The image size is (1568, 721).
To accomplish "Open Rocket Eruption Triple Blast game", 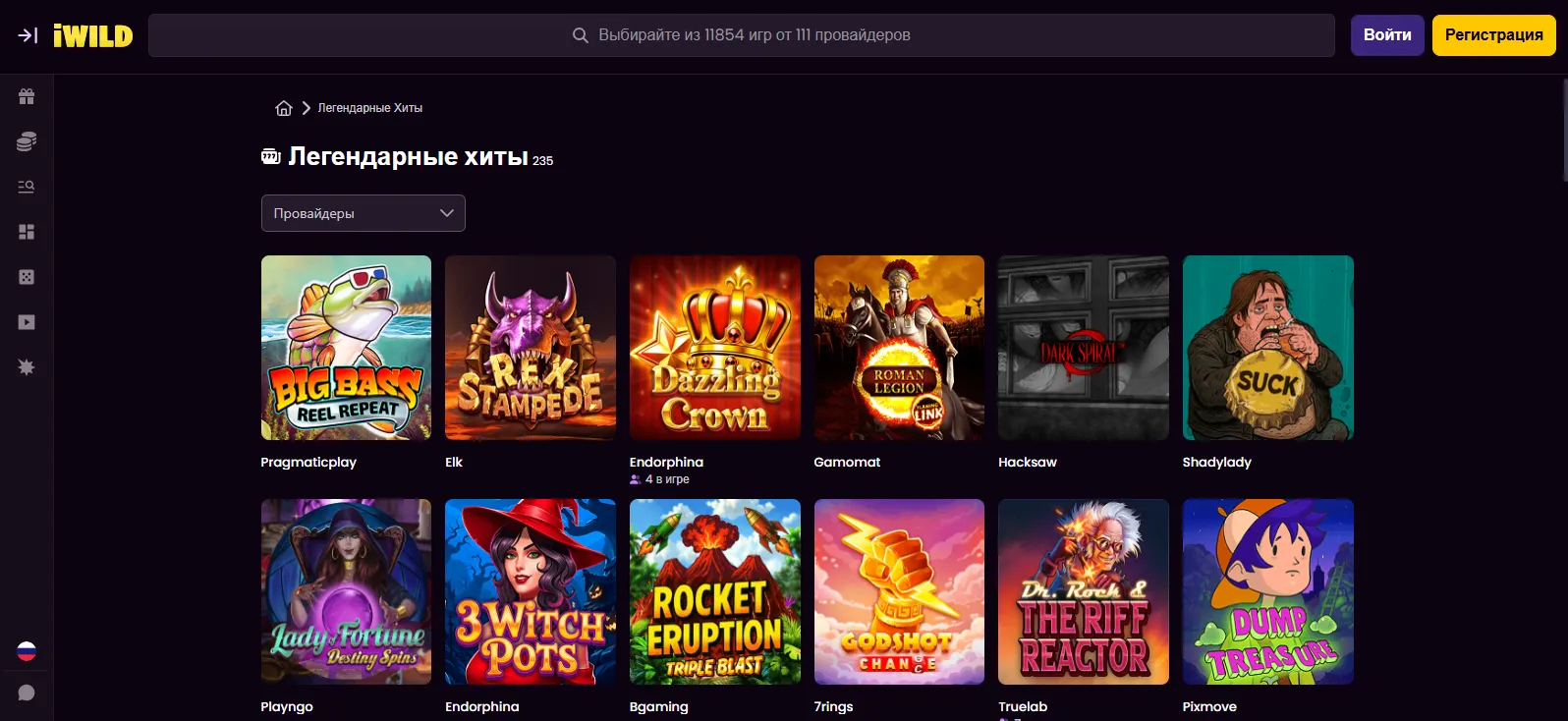I will 715,591.
